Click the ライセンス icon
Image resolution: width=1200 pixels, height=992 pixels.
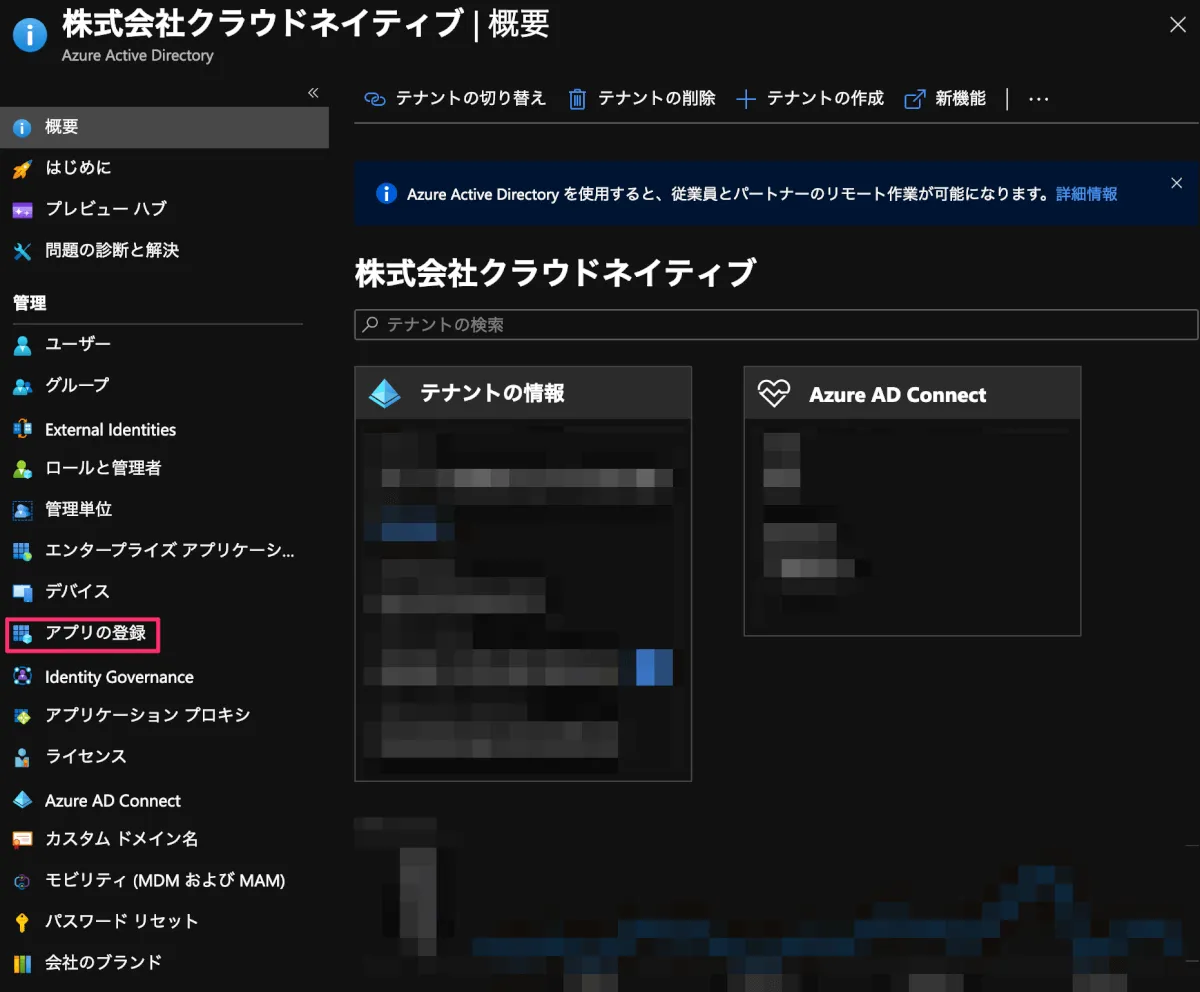(22, 757)
